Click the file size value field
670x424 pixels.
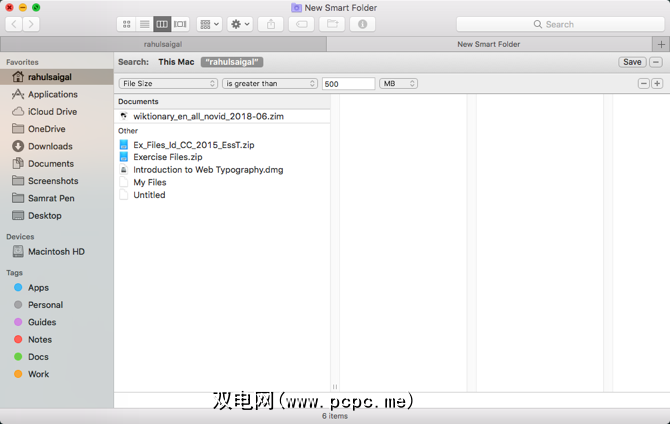coord(348,83)
